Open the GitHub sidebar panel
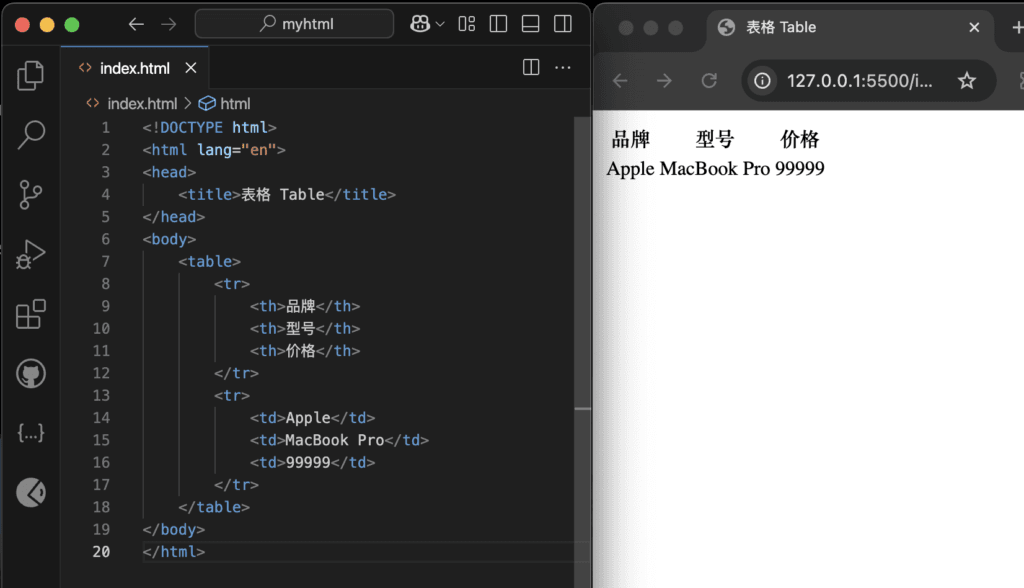This screenshot has height=588, width=1024. pyautogui.click(x=31, y=374)
